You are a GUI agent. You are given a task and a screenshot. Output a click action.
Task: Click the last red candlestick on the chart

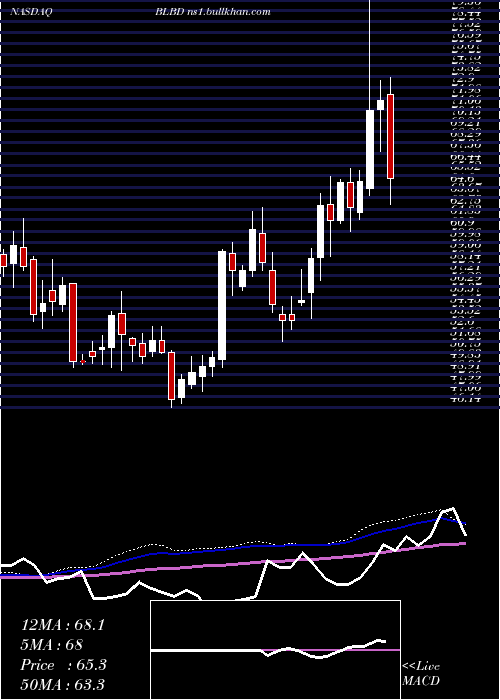390,137
